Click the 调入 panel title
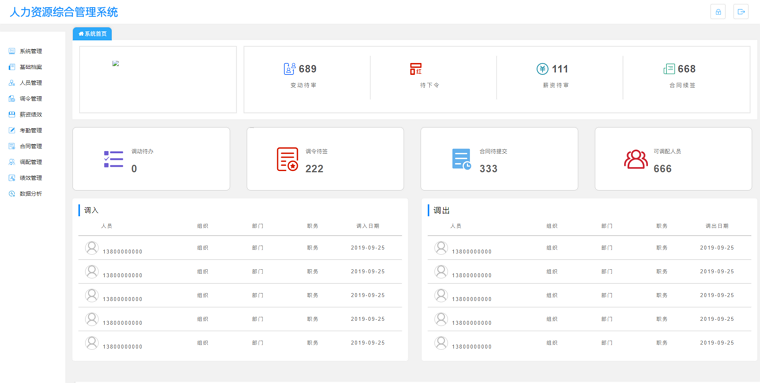 91,210
